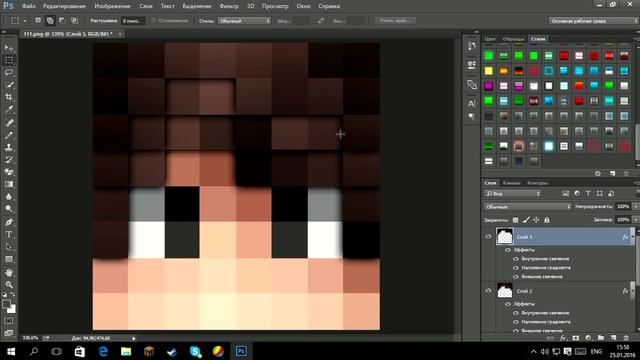The height and width of the screenshot is (360, 640).
Task: Select the Move tool
Action: pyautogui.click(x=9, y=48)
